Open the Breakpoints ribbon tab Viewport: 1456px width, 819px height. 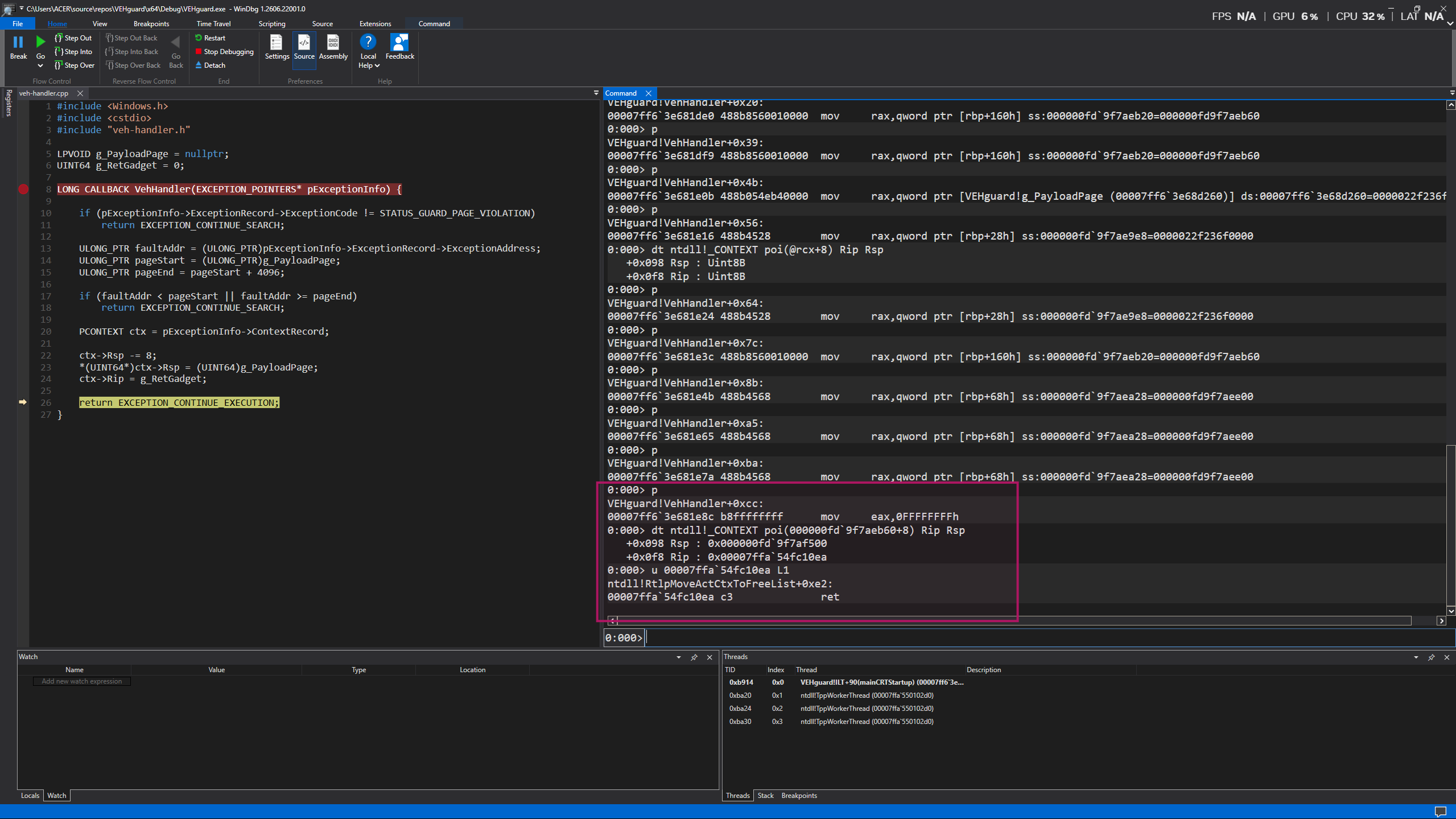pyautogui.click(x=151, y=23)
